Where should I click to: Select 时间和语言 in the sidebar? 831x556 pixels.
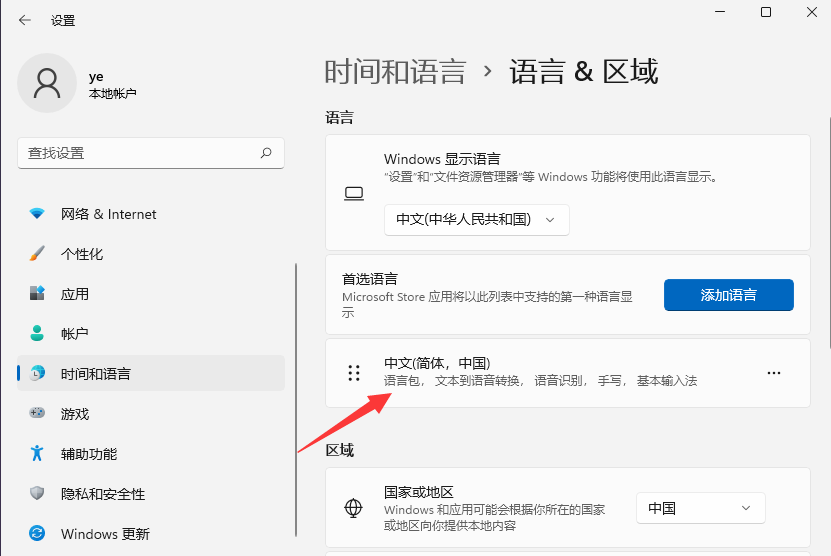(151, 373)
